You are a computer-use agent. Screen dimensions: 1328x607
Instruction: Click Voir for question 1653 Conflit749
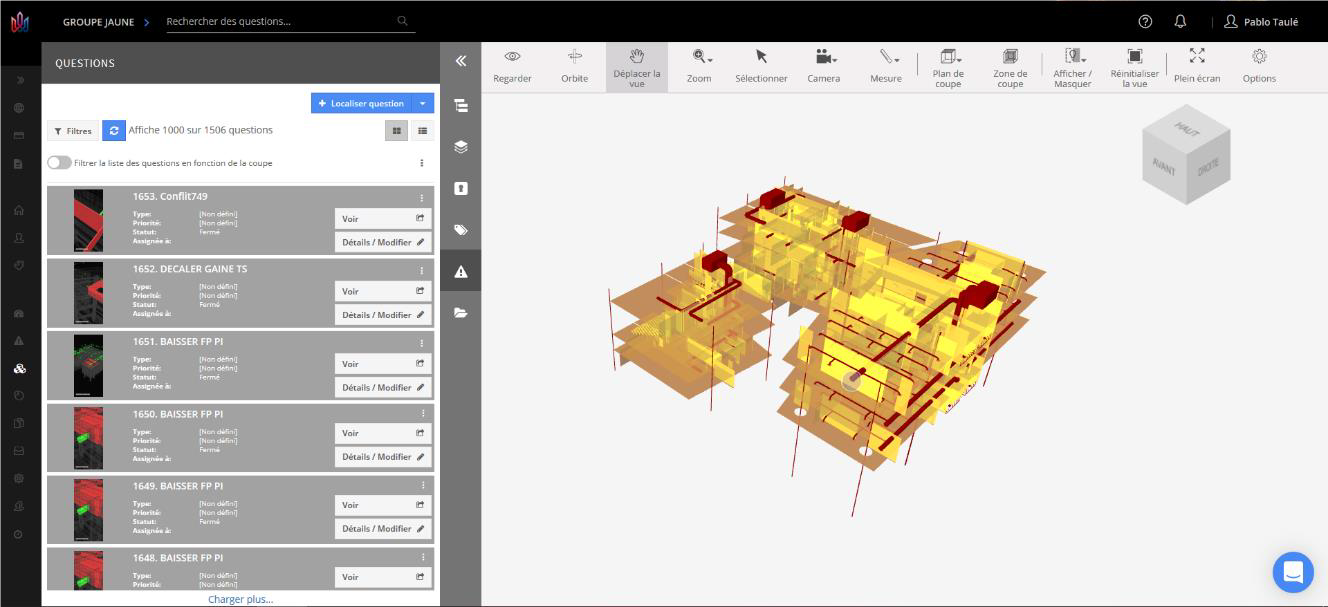tap(383, 218)
